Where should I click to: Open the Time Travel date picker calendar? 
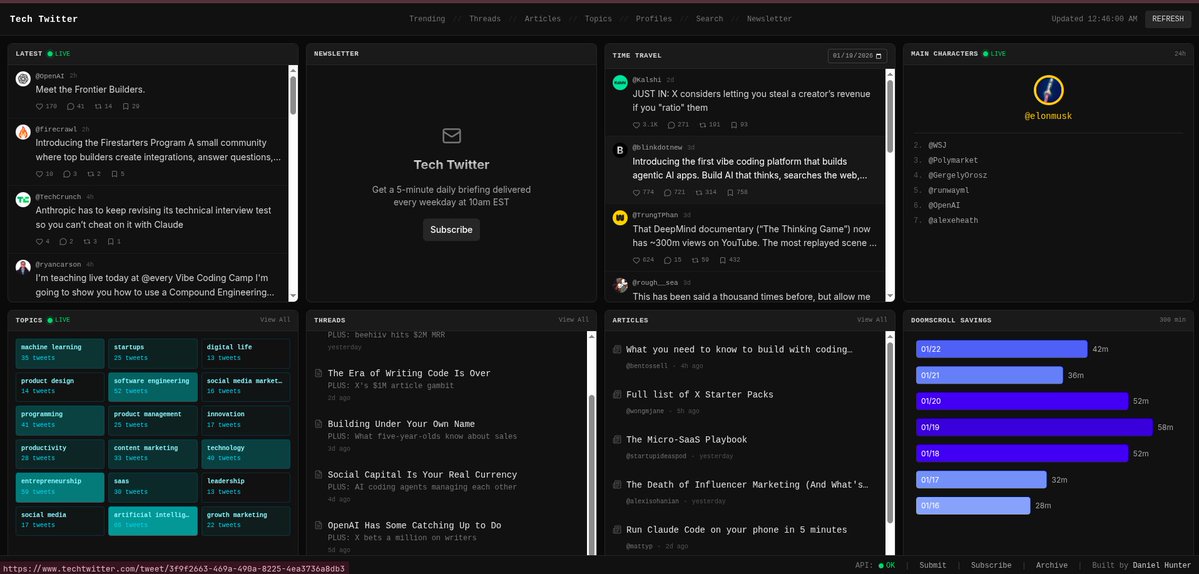pos(880,56)
